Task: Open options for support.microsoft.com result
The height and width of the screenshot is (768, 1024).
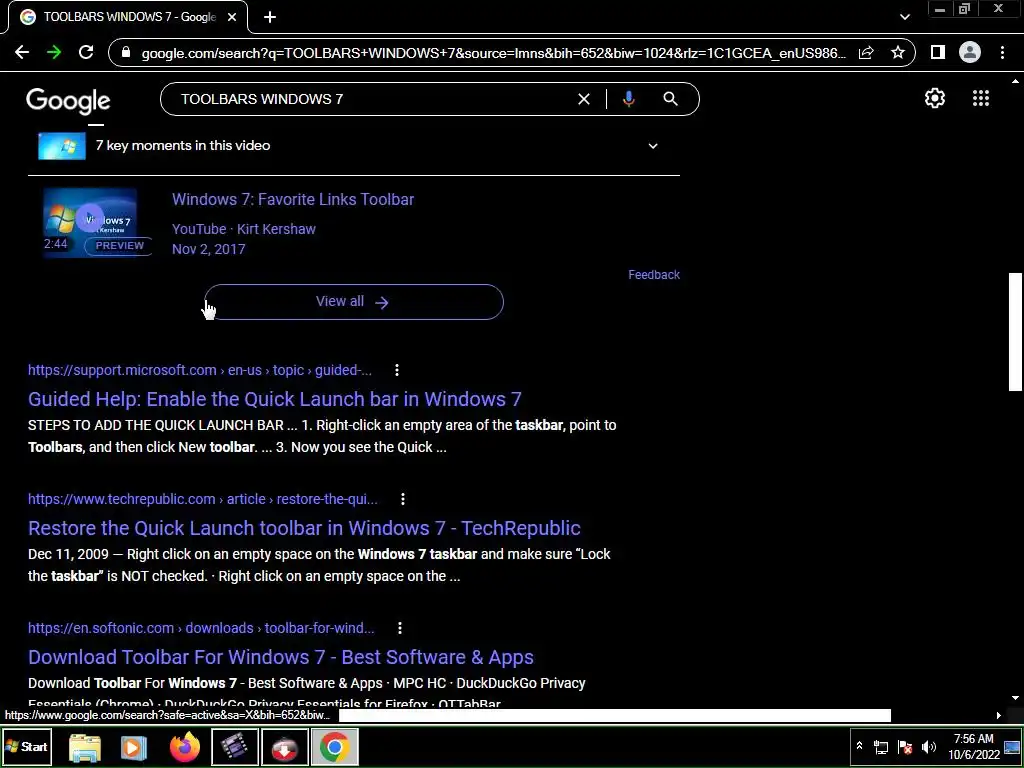Action: (396, 370)
